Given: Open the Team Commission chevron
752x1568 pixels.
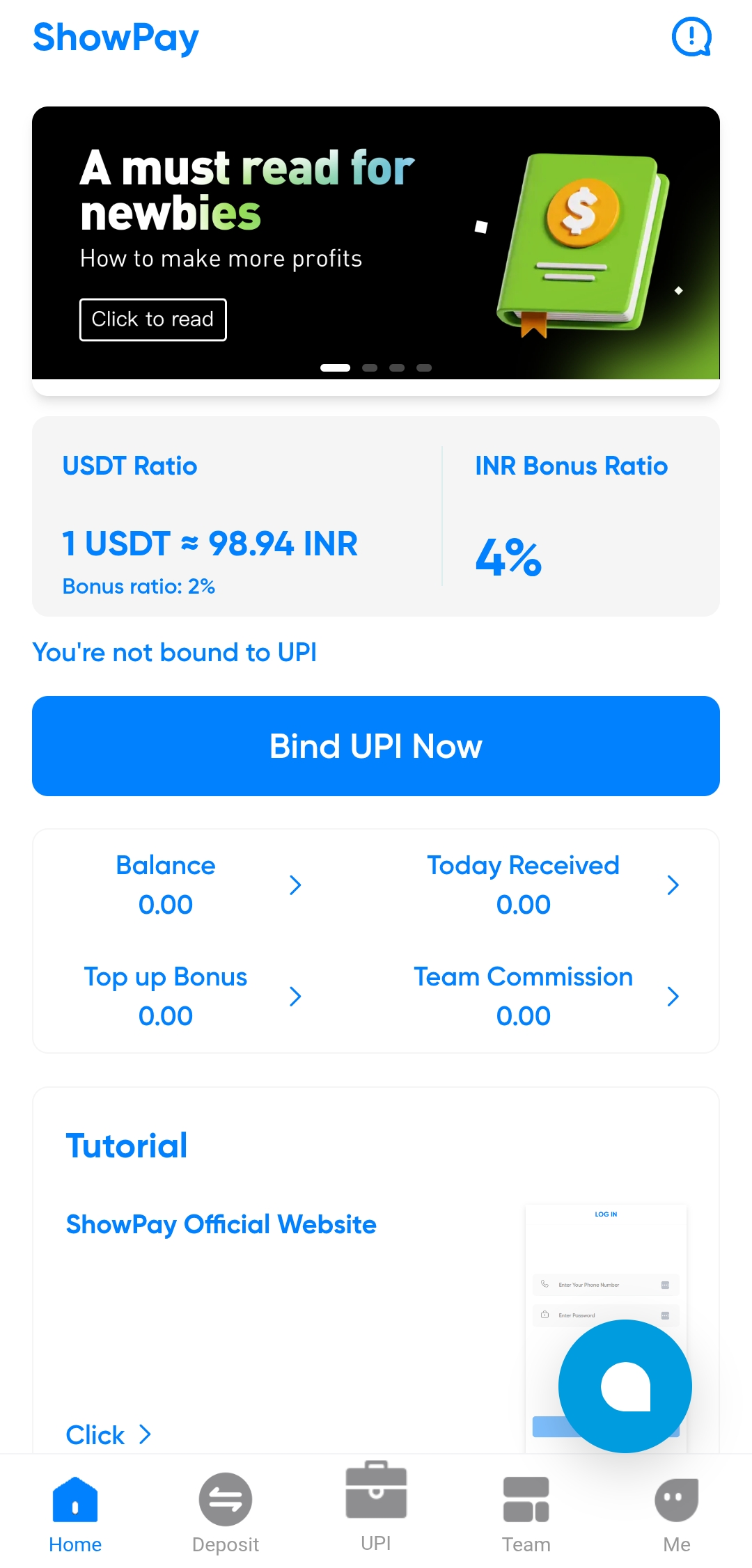Looking at the screenshot, I should 673,997.
